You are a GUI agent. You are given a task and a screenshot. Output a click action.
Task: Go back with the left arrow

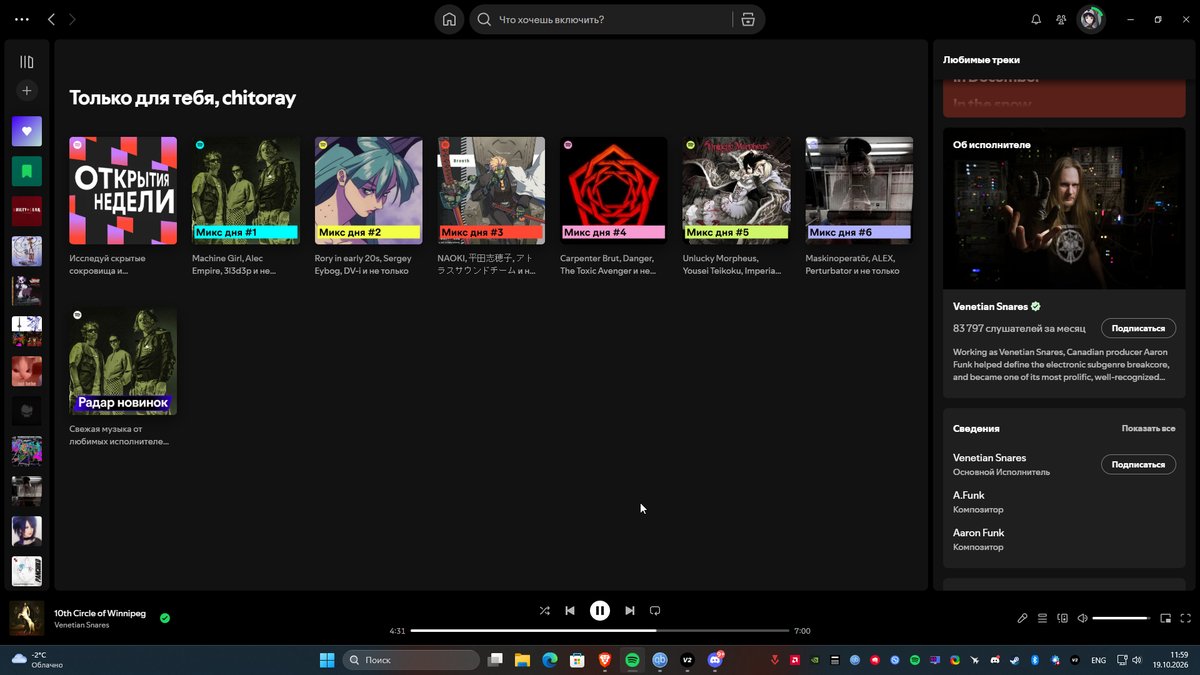(x=51, y=19)
